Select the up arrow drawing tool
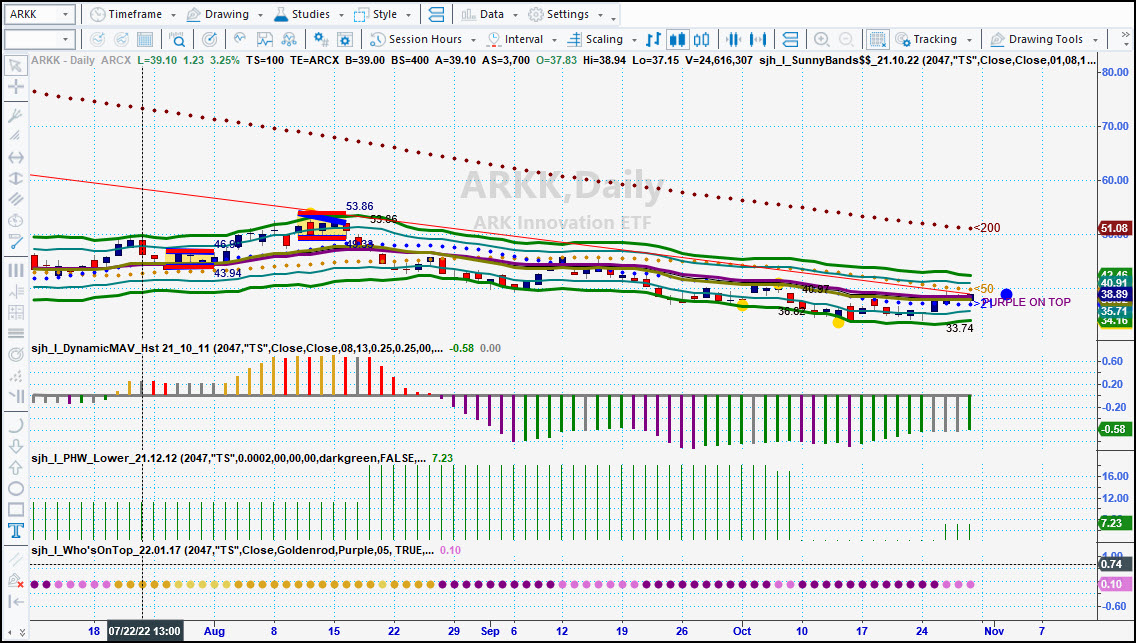The image size is (1136, 643). pyautogui.click(x=15, y=468)
